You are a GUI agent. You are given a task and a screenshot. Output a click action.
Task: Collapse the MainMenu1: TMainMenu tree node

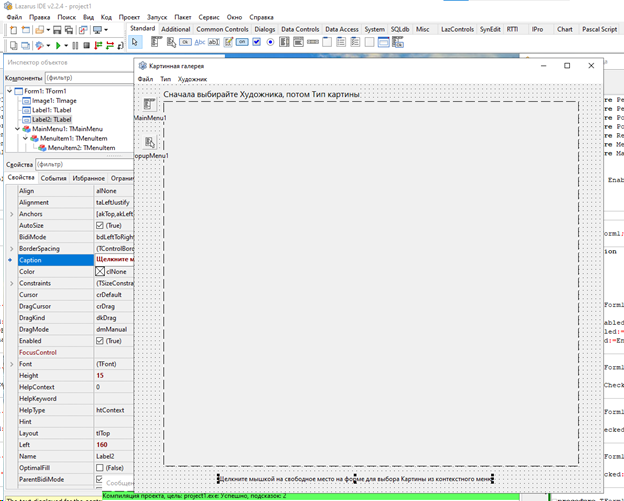18,129
